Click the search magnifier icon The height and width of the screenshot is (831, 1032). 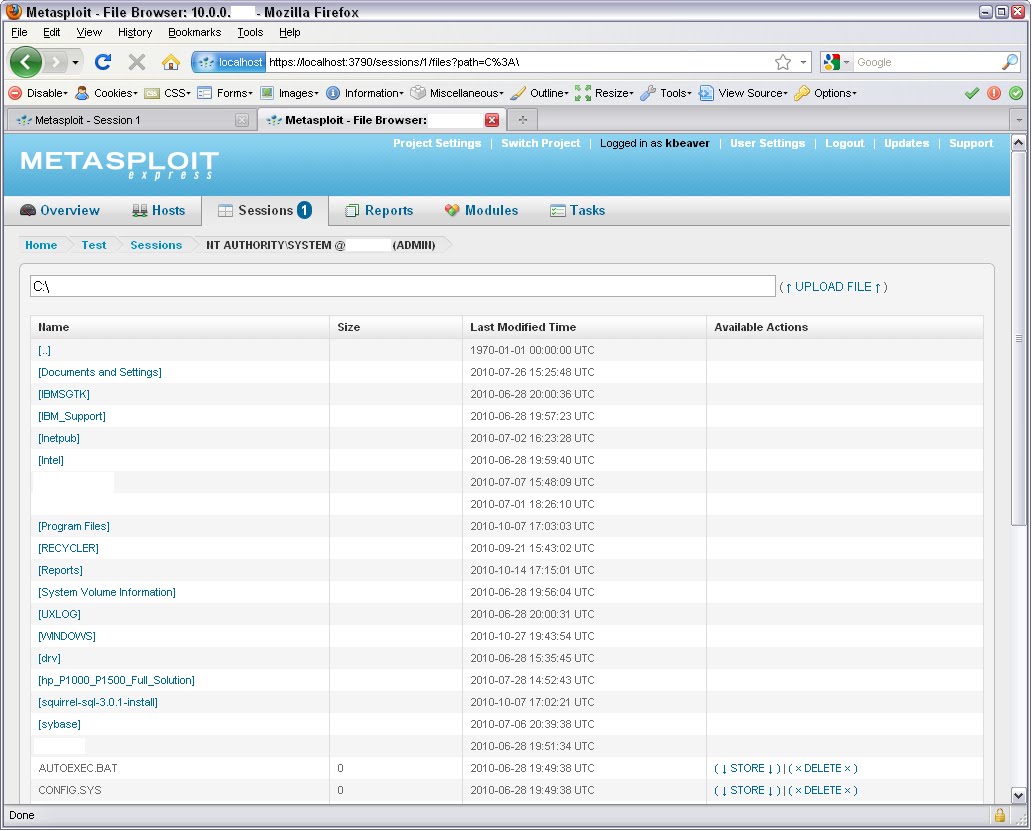pos(1010,63)
